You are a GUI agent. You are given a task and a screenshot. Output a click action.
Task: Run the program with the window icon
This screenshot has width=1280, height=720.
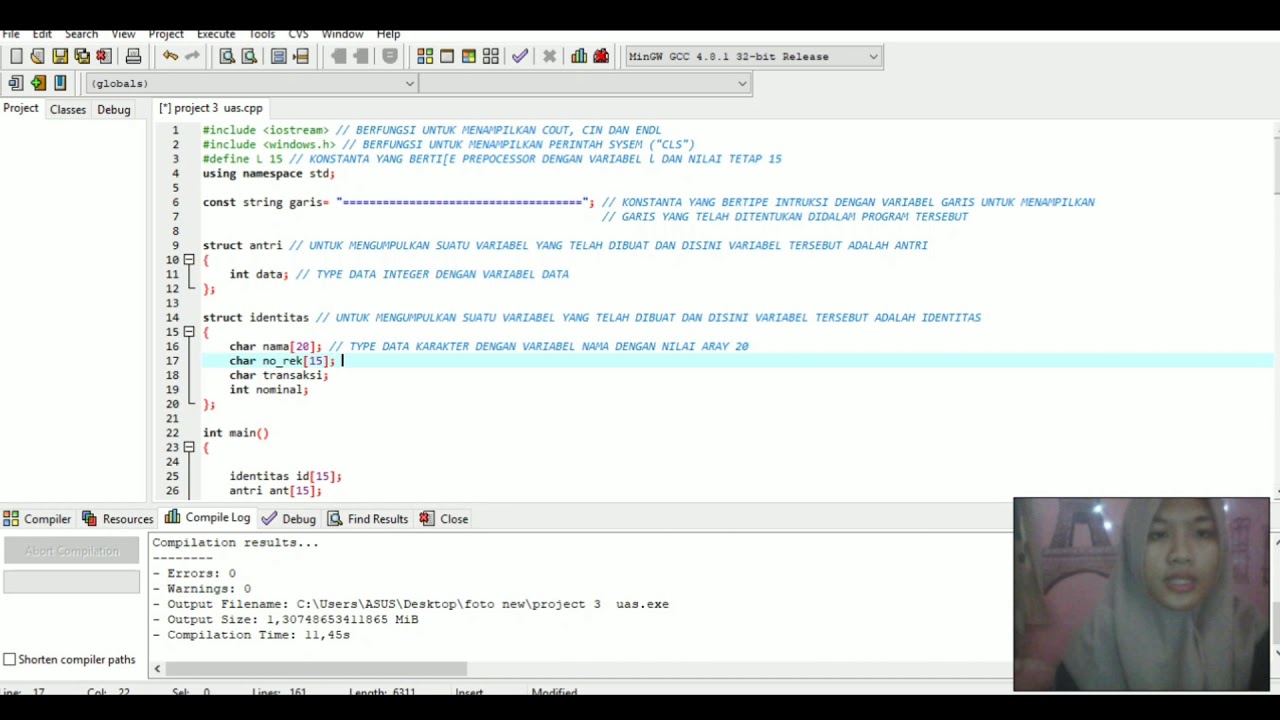447,57
